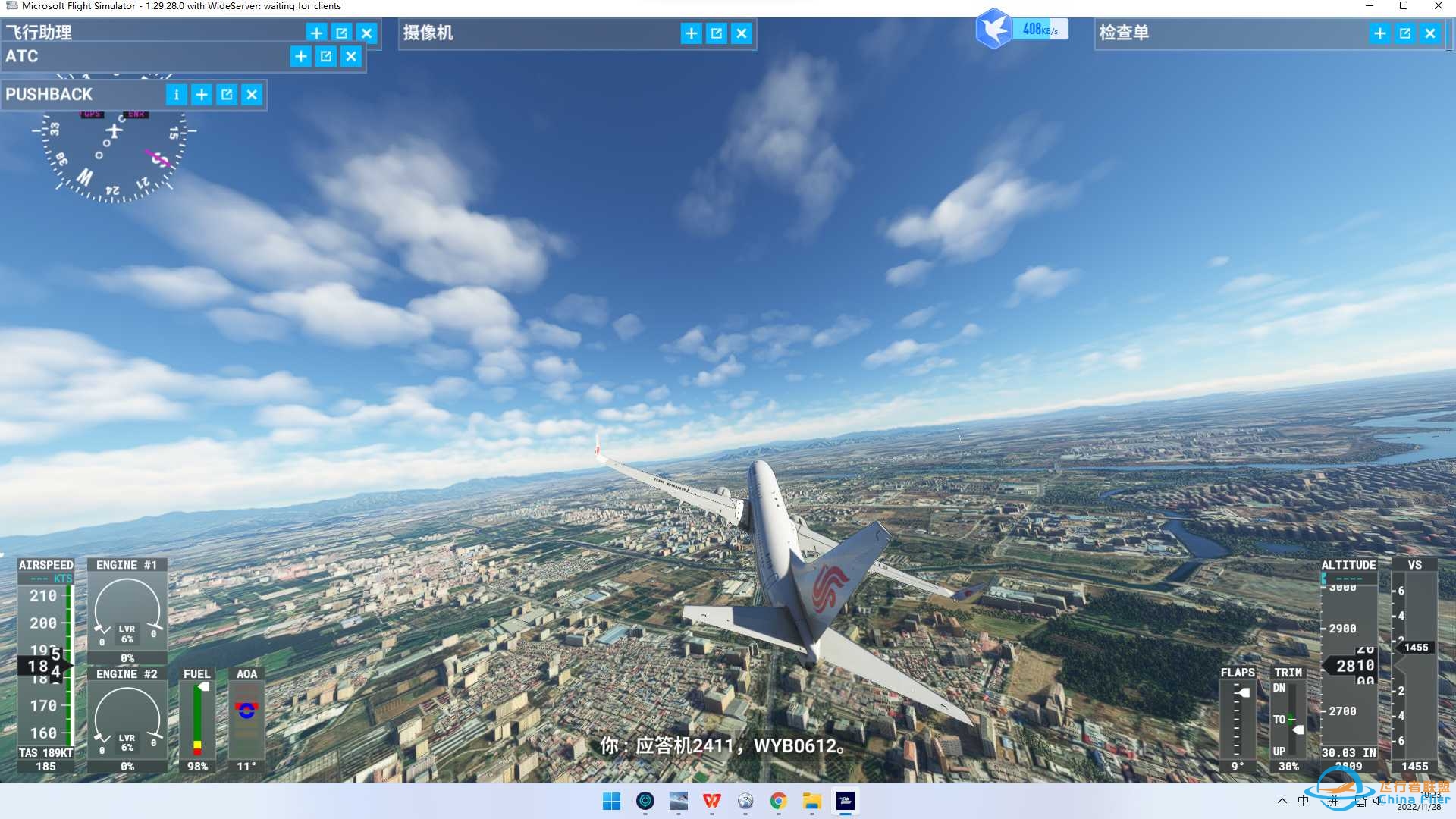This screenshot has width=1456, height=819.
Task: Open WPS Office from the taskbar
Action: click(x=711, y=801)
